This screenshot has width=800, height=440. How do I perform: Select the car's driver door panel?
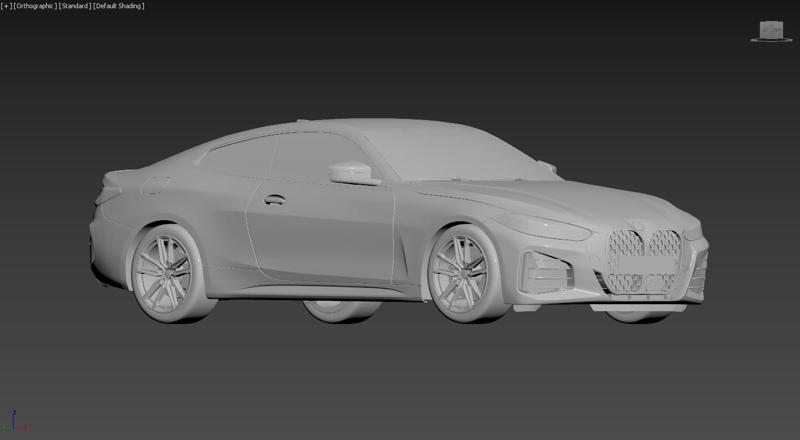(321, 232)
